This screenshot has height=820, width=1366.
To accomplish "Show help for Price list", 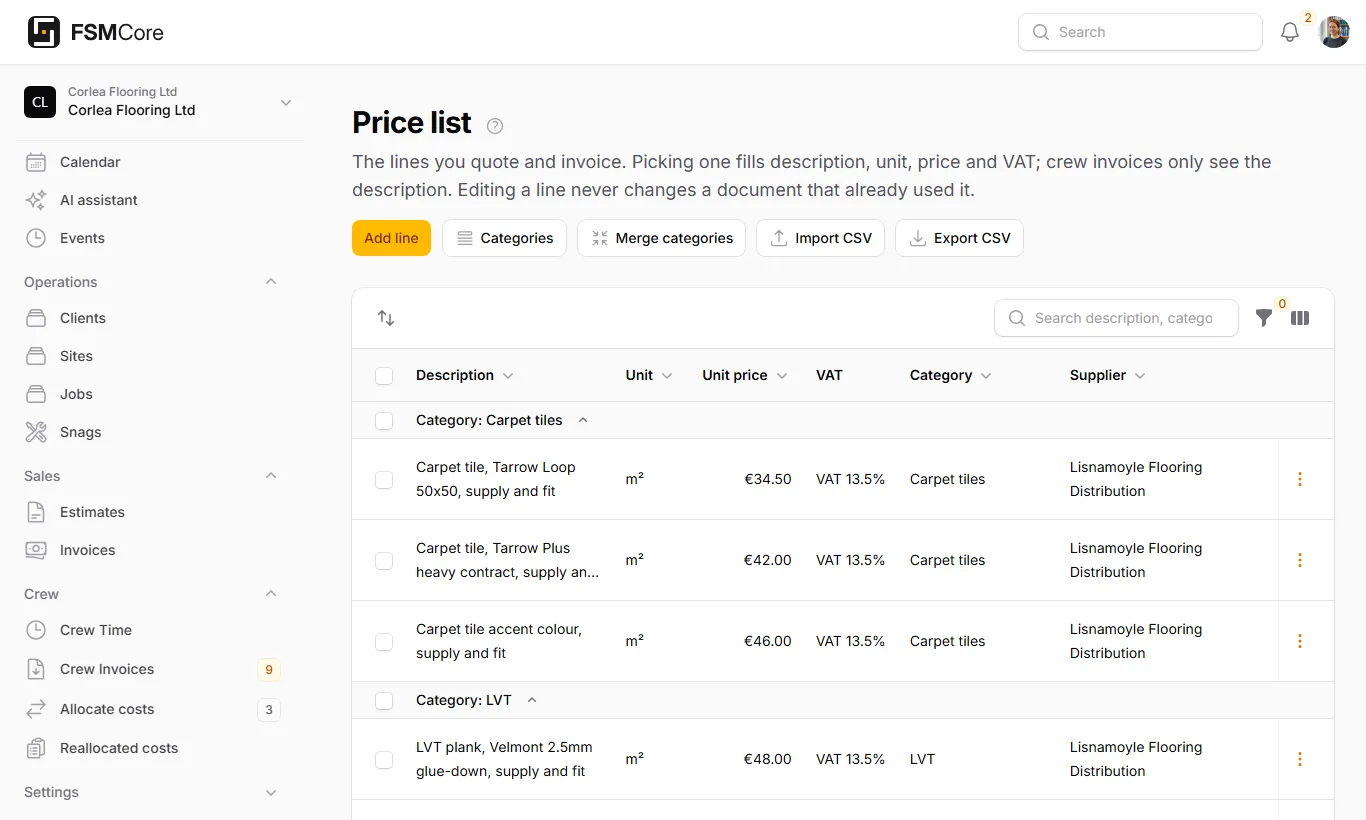I will click(x=495, y=126).
